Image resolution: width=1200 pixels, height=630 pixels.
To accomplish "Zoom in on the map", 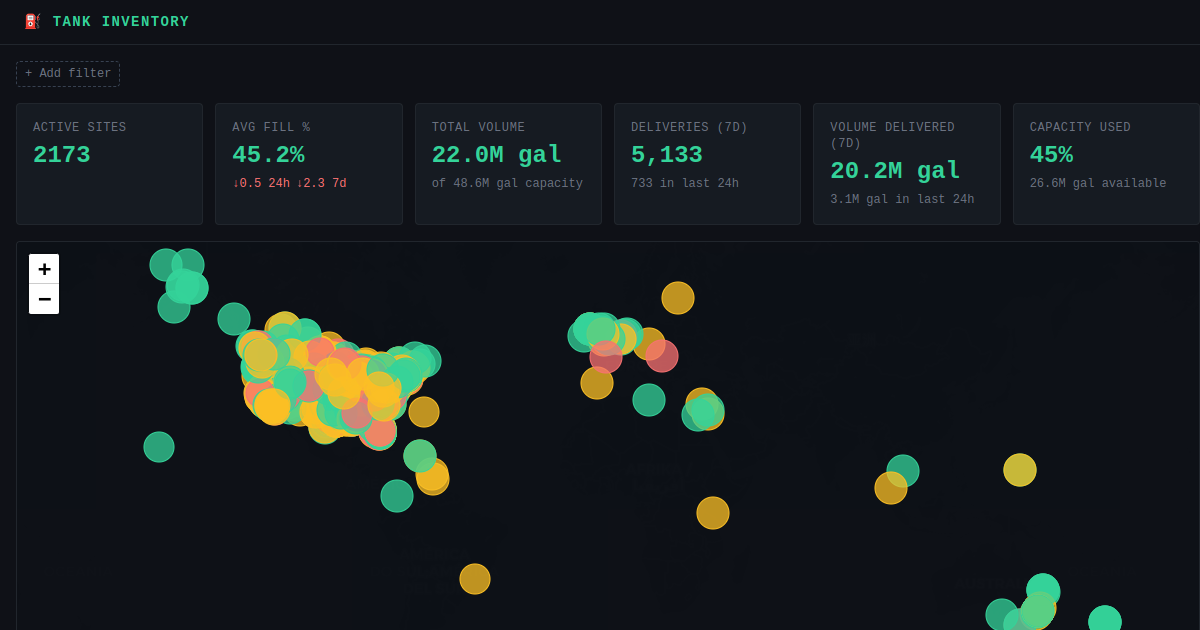I will pos(44,269).
